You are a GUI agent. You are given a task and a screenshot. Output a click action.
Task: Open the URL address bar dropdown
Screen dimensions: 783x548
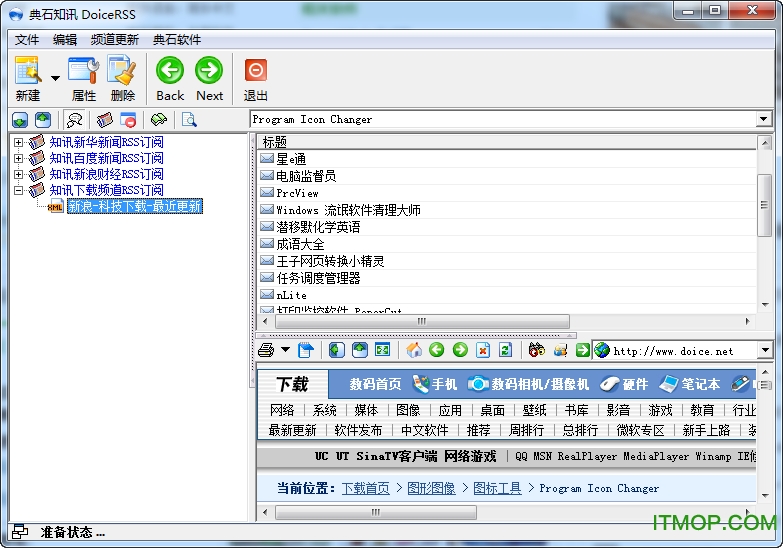click(x=764, y=351)
